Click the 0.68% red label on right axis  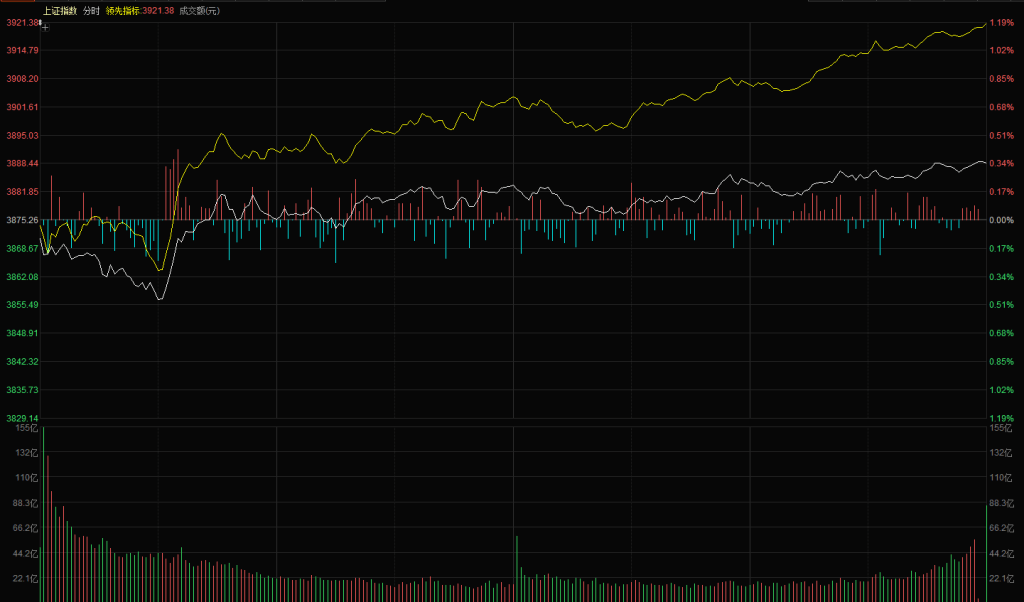1000,107
